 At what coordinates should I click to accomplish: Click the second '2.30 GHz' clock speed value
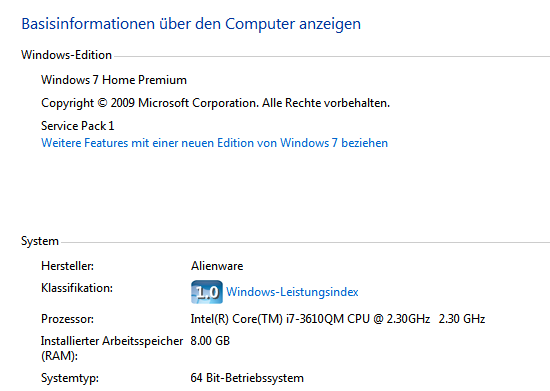tap(462, 319)
